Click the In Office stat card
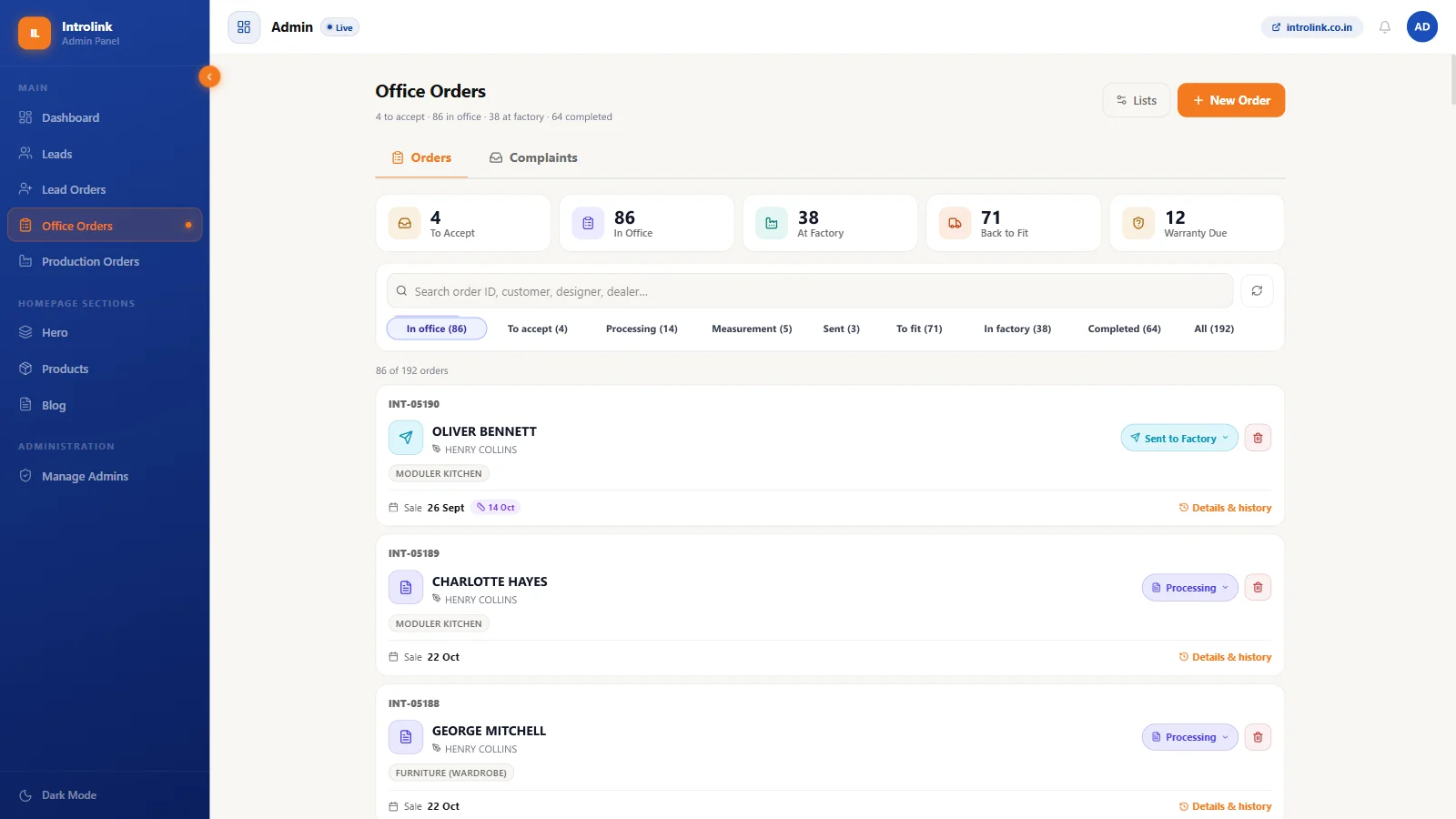Screen dimensions: 1456x819 (x=647, y=223)
